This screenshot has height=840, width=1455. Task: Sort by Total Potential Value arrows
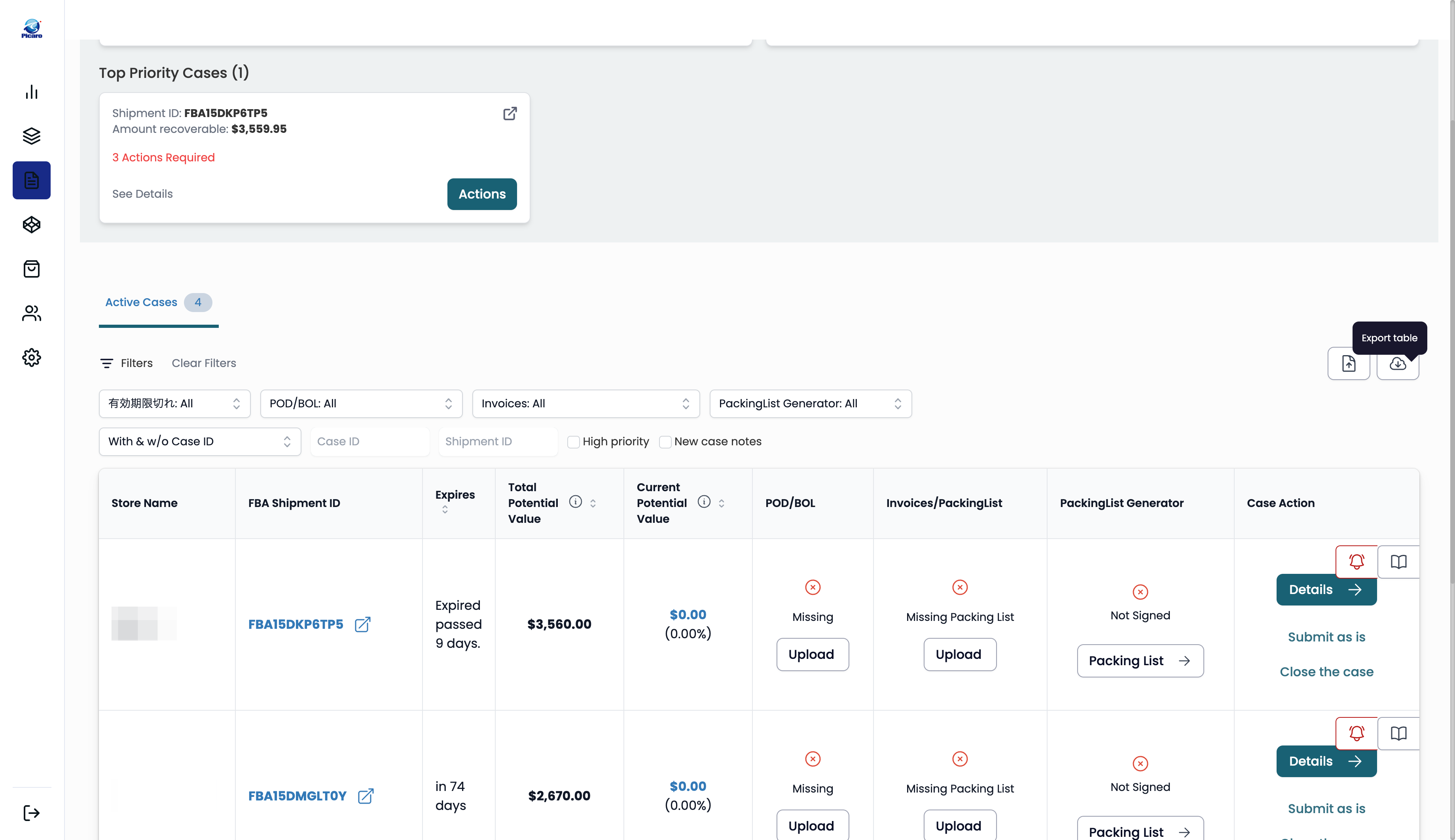coord(593,503)
